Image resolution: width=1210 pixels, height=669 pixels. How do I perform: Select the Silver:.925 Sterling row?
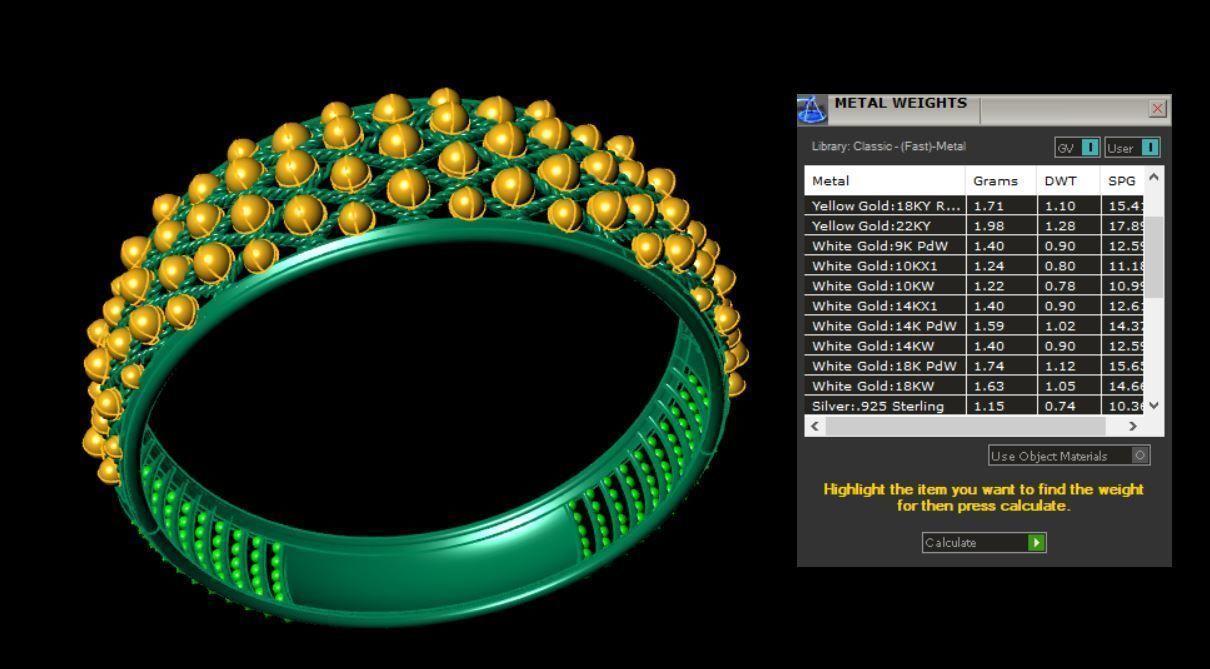point(974,406)
